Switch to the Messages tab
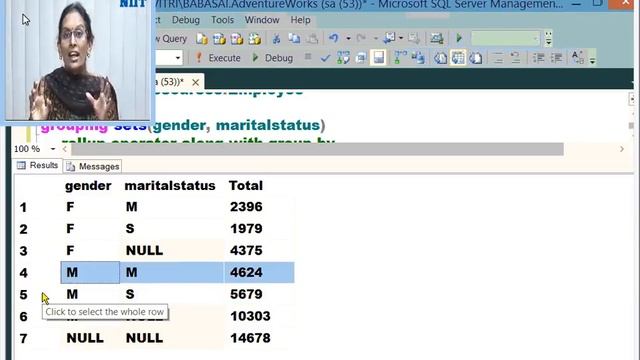This screenshot has height=360, width=640. pos(93,166)
